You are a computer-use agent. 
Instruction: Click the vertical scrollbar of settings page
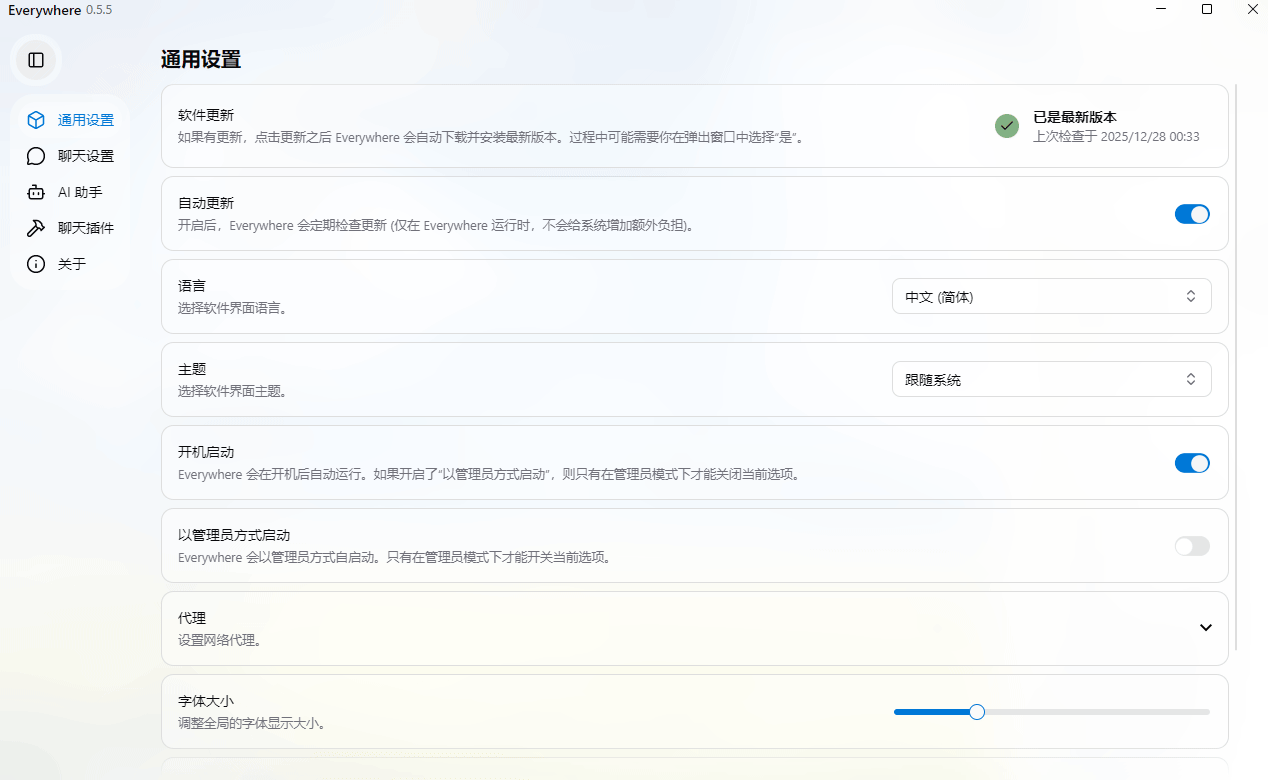pos(1237,367)
